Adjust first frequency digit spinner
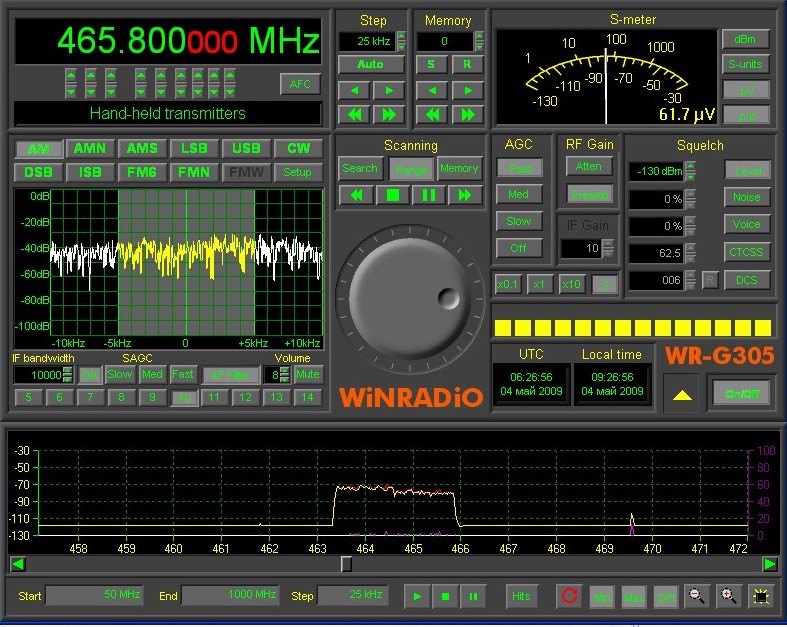 [71, 83]
